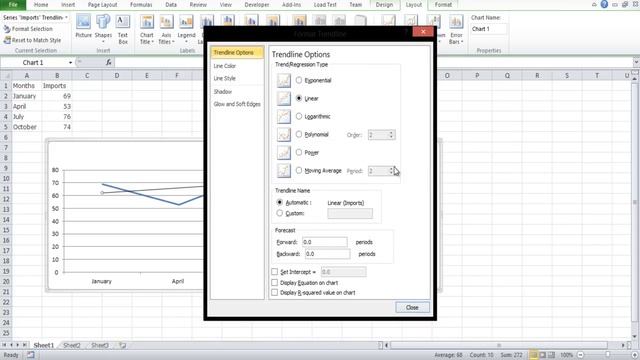Viewport: 640px width, 360px height.
Task: Click the Close button in Format Trendline
Action: click(x=412, y=307)
